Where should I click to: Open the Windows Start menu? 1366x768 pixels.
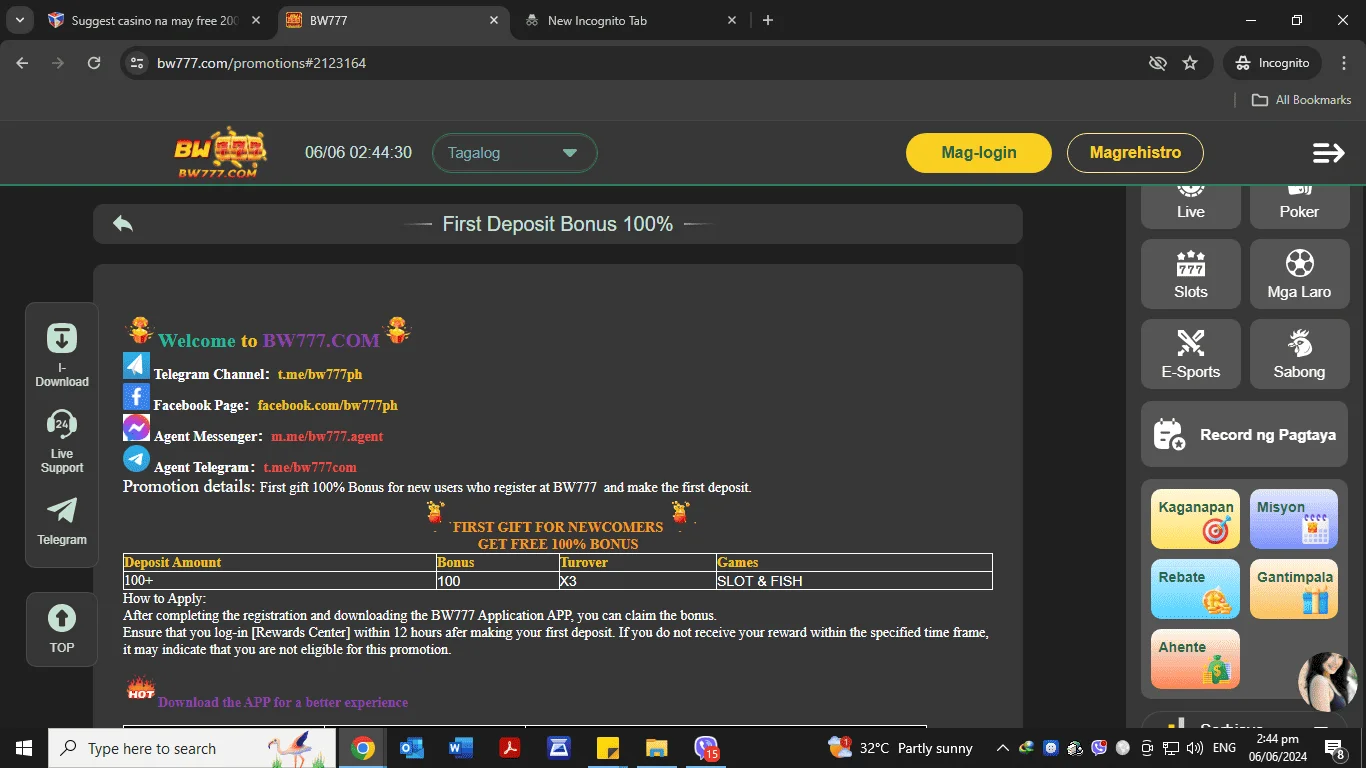point(23,748)
